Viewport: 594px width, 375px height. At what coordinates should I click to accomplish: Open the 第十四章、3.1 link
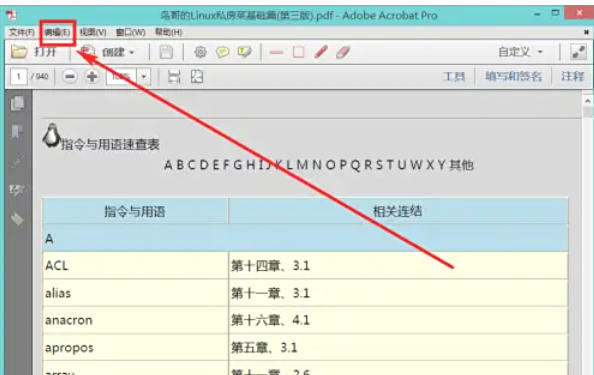[x=270, y=266]
